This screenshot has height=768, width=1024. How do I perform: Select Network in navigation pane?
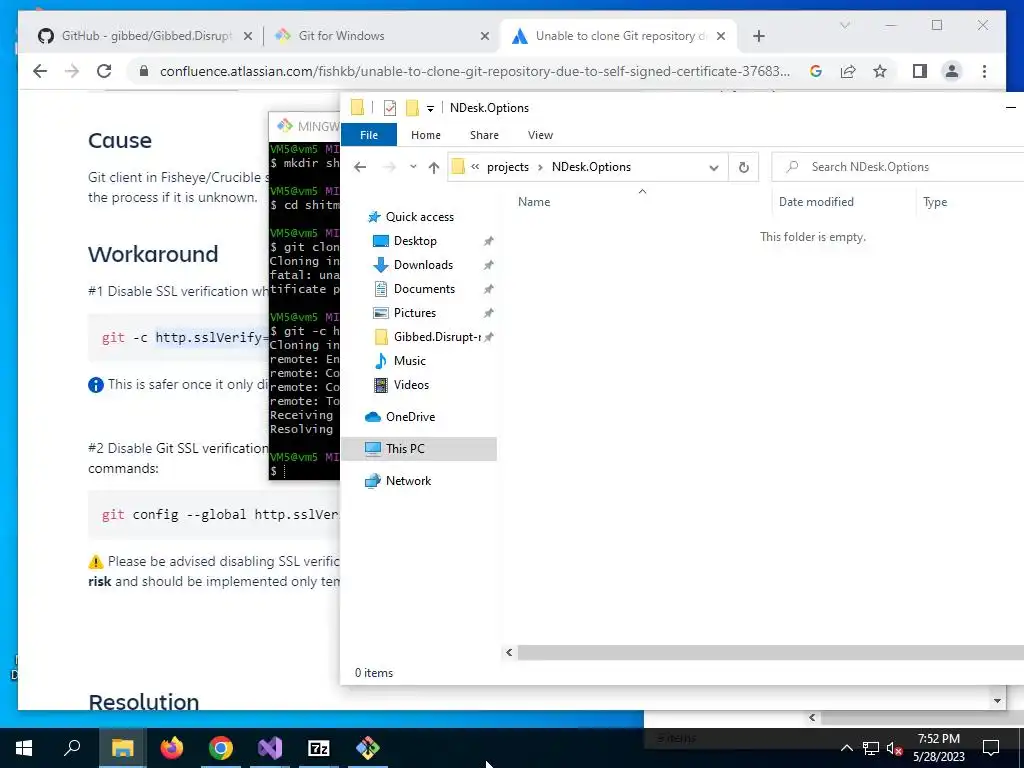click(x=408, y=481)
